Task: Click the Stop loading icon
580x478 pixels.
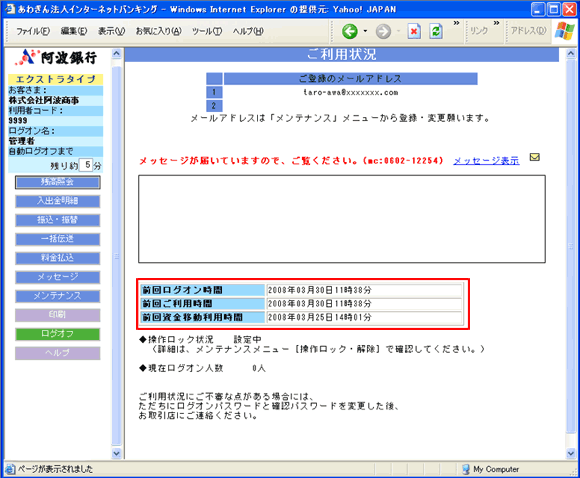Action: pyautogui.click(x=414, y=31)
